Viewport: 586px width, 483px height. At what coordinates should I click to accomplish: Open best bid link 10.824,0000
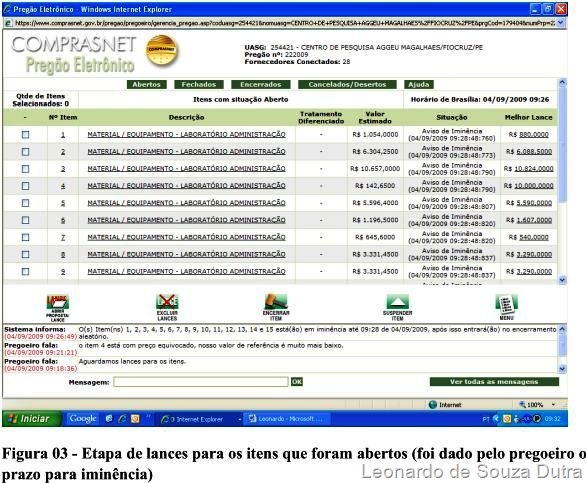tap(534, 169)
